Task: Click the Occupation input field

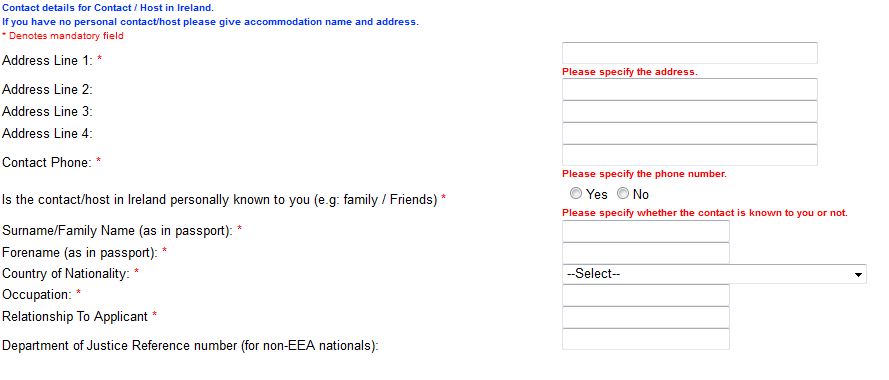Action: pyautogui.click(x=646, y=295)
